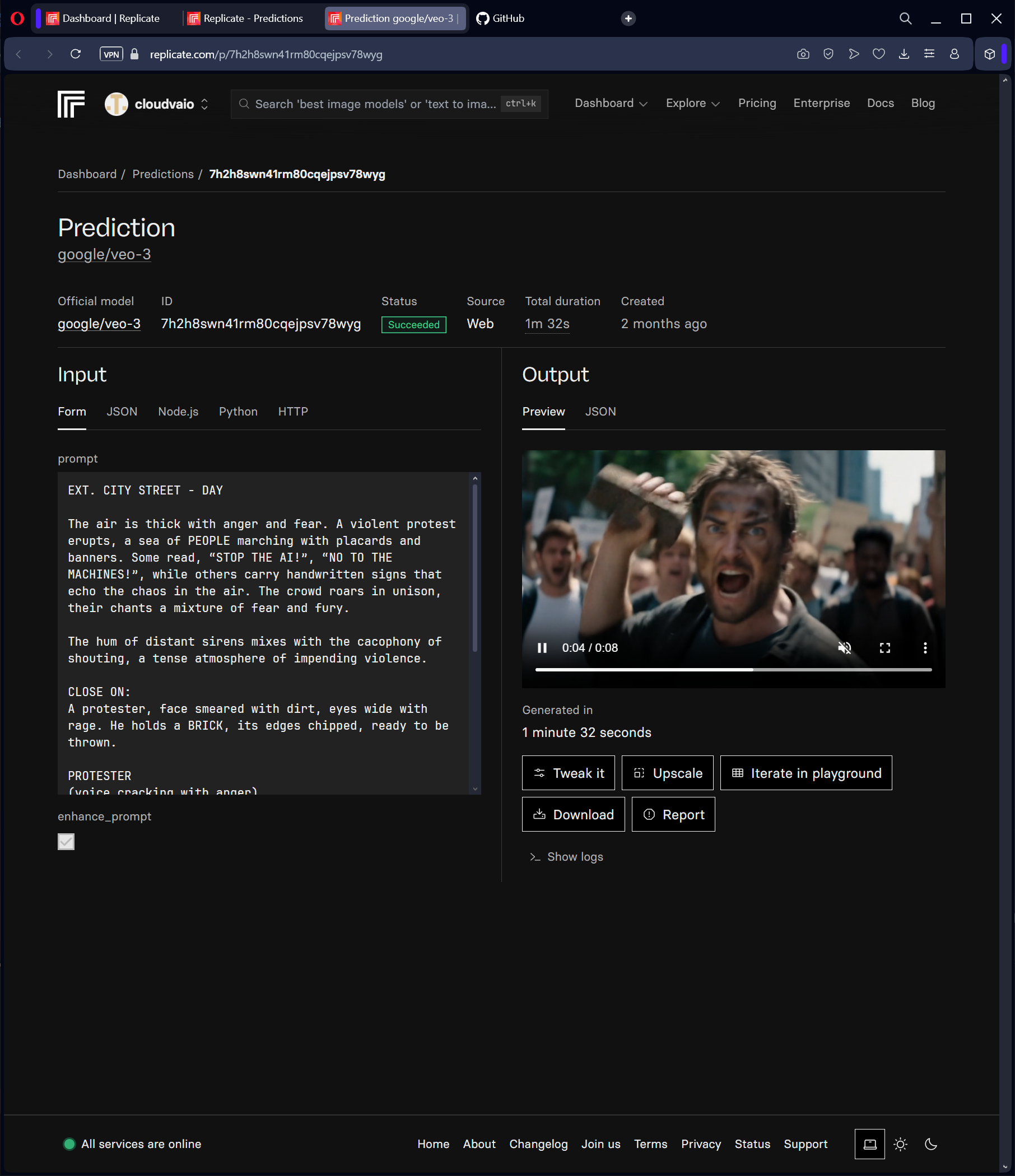1015x1176 pixels.
Task: Click the Replicate logo icon
Action: pyautogui.click(x=71, y=104)
